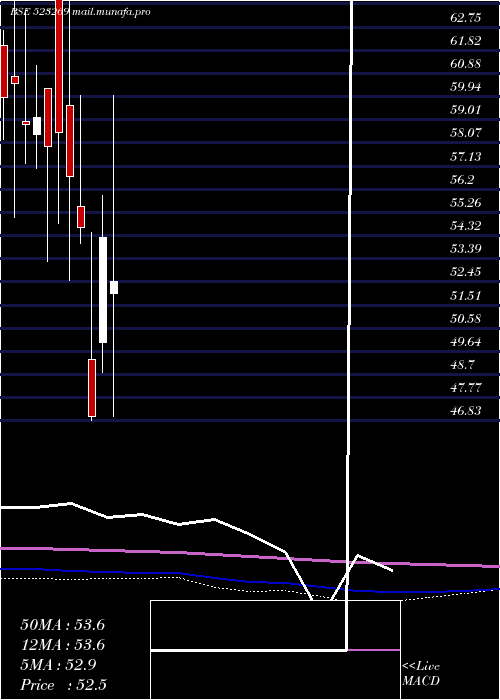This screenshot has width=500, height=700.
Task: Click the 58.07 price axis label
Action: 466,133
